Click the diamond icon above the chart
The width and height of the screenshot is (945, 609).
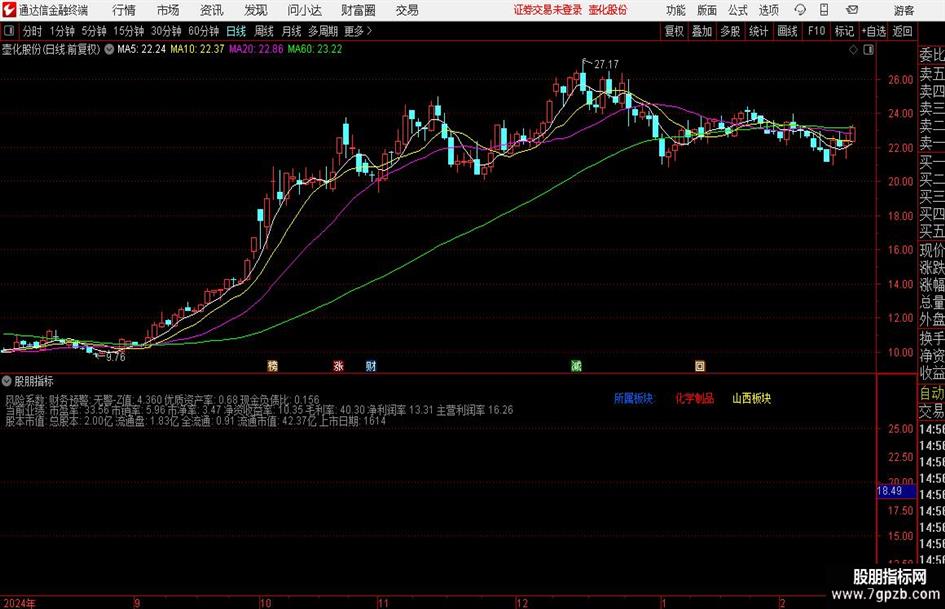[x=853, y=50]
